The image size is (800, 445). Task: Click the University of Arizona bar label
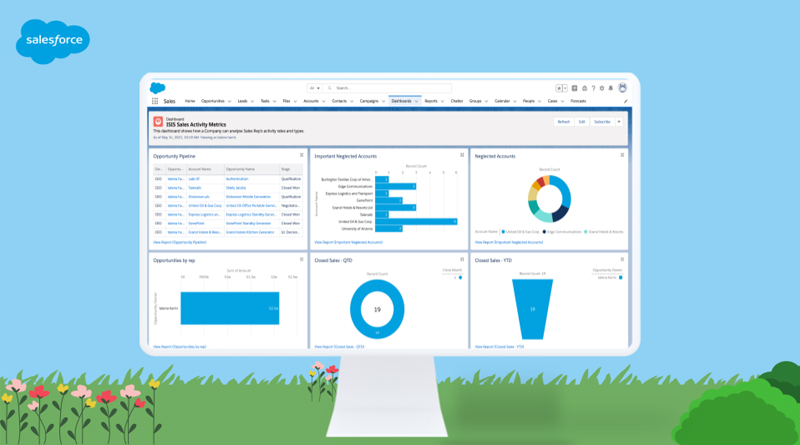tap(357, 229)
